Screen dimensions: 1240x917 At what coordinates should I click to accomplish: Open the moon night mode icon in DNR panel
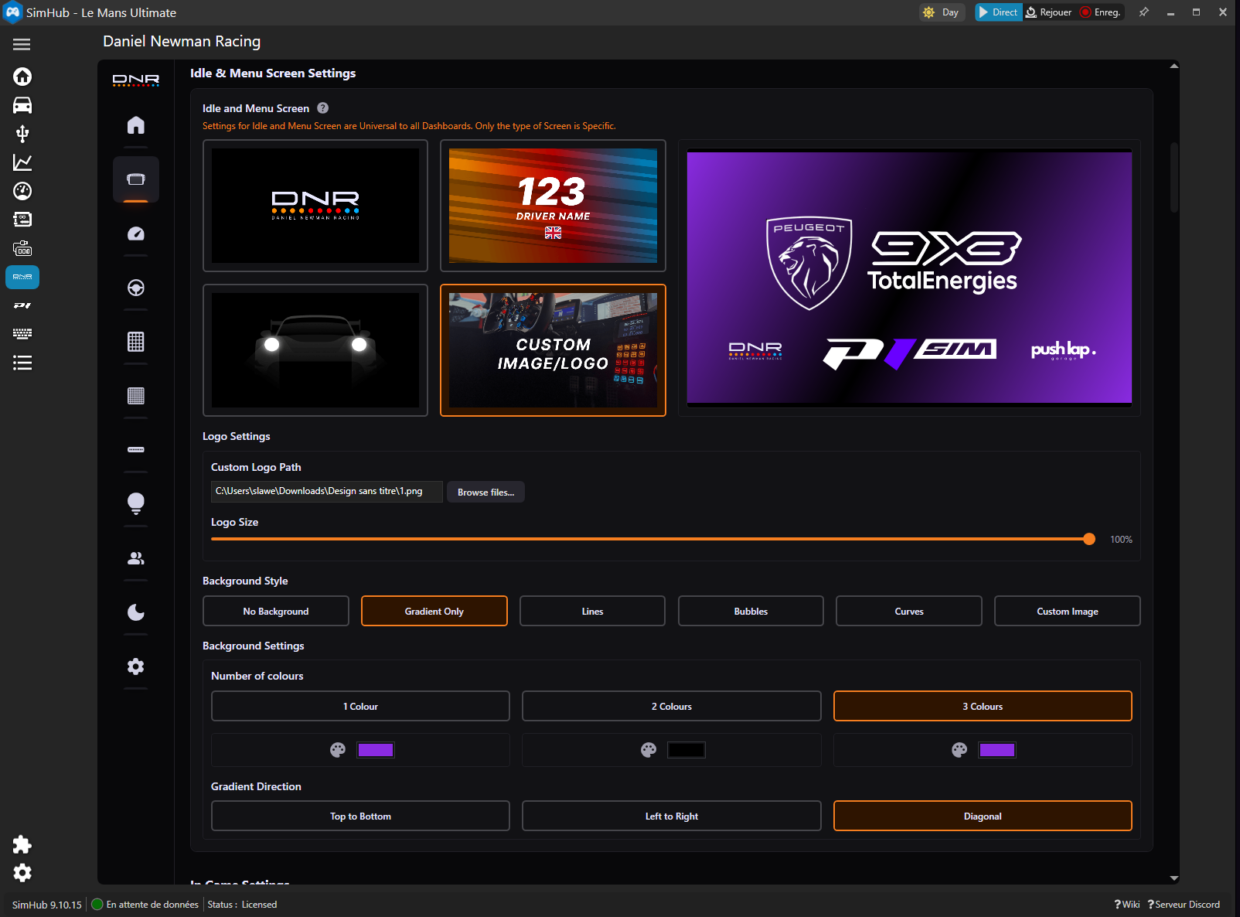tap(135, 612)
